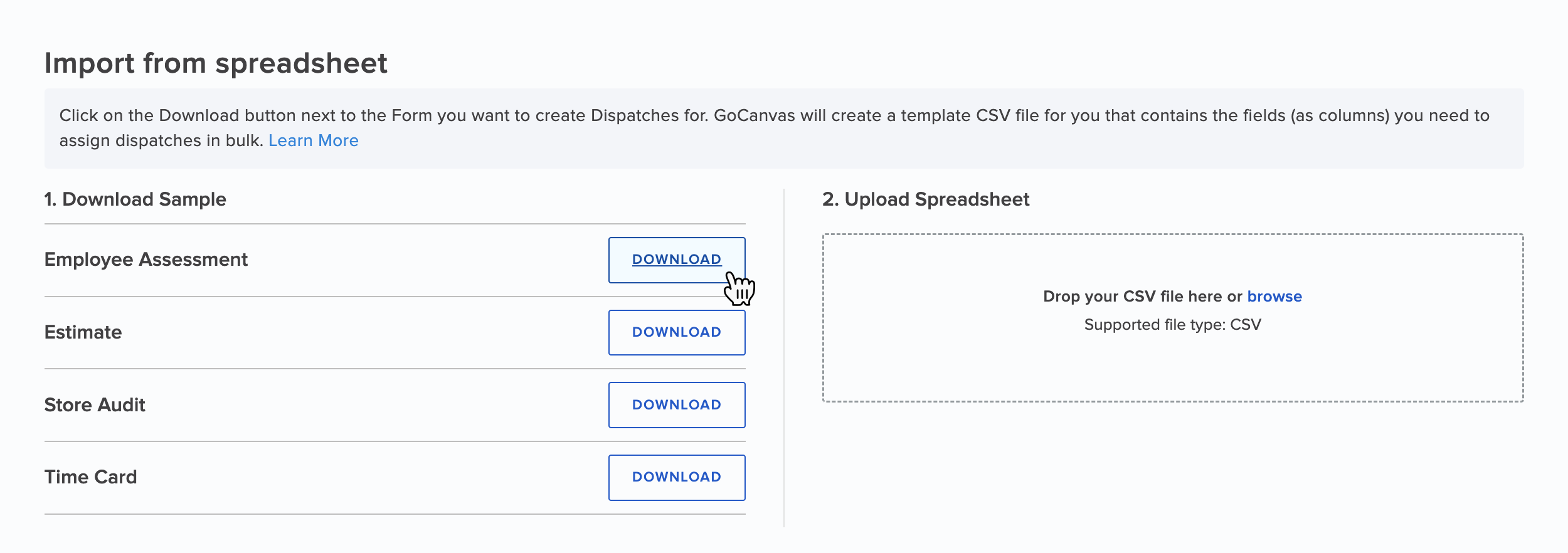Select the Estimate row label
Image resolution: width=1568 pixels, height=553 pixels.
tap(82, 332)
